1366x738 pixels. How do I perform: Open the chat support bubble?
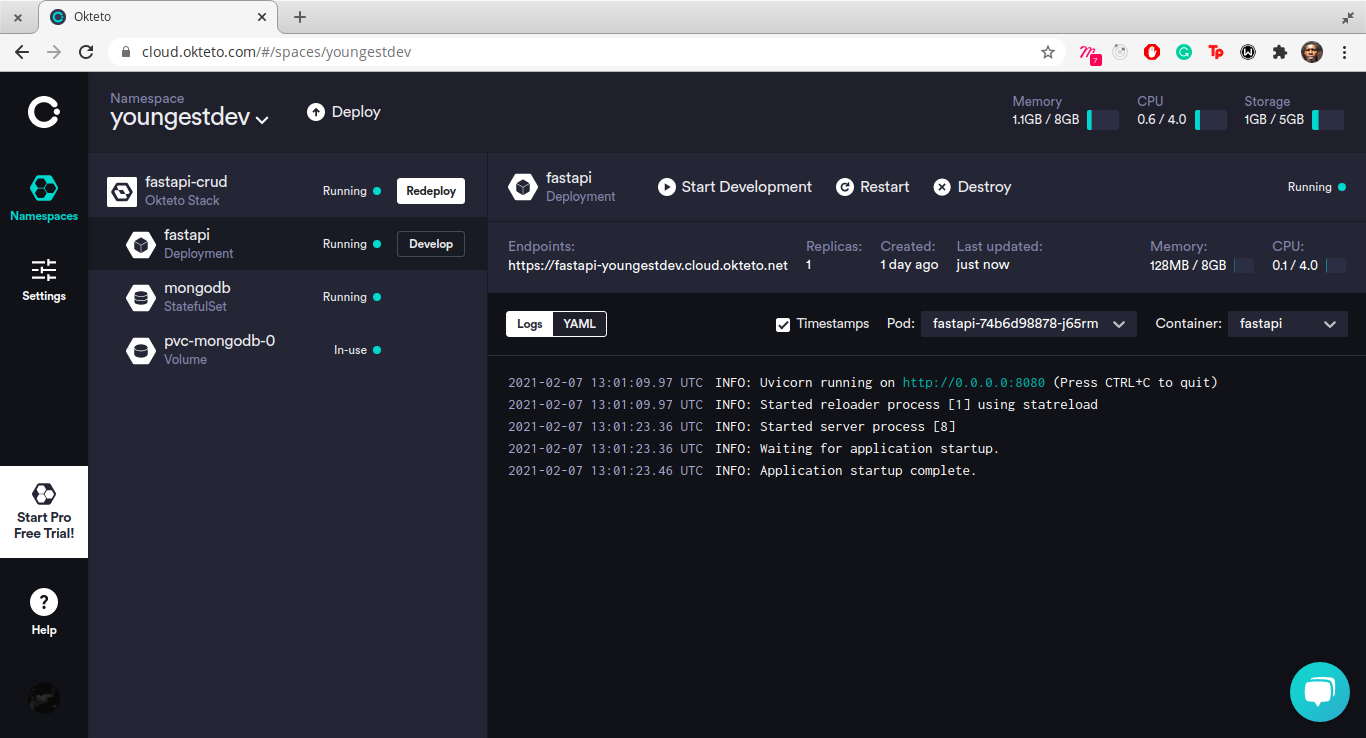pyautogui.click(x=1320, y=692)
